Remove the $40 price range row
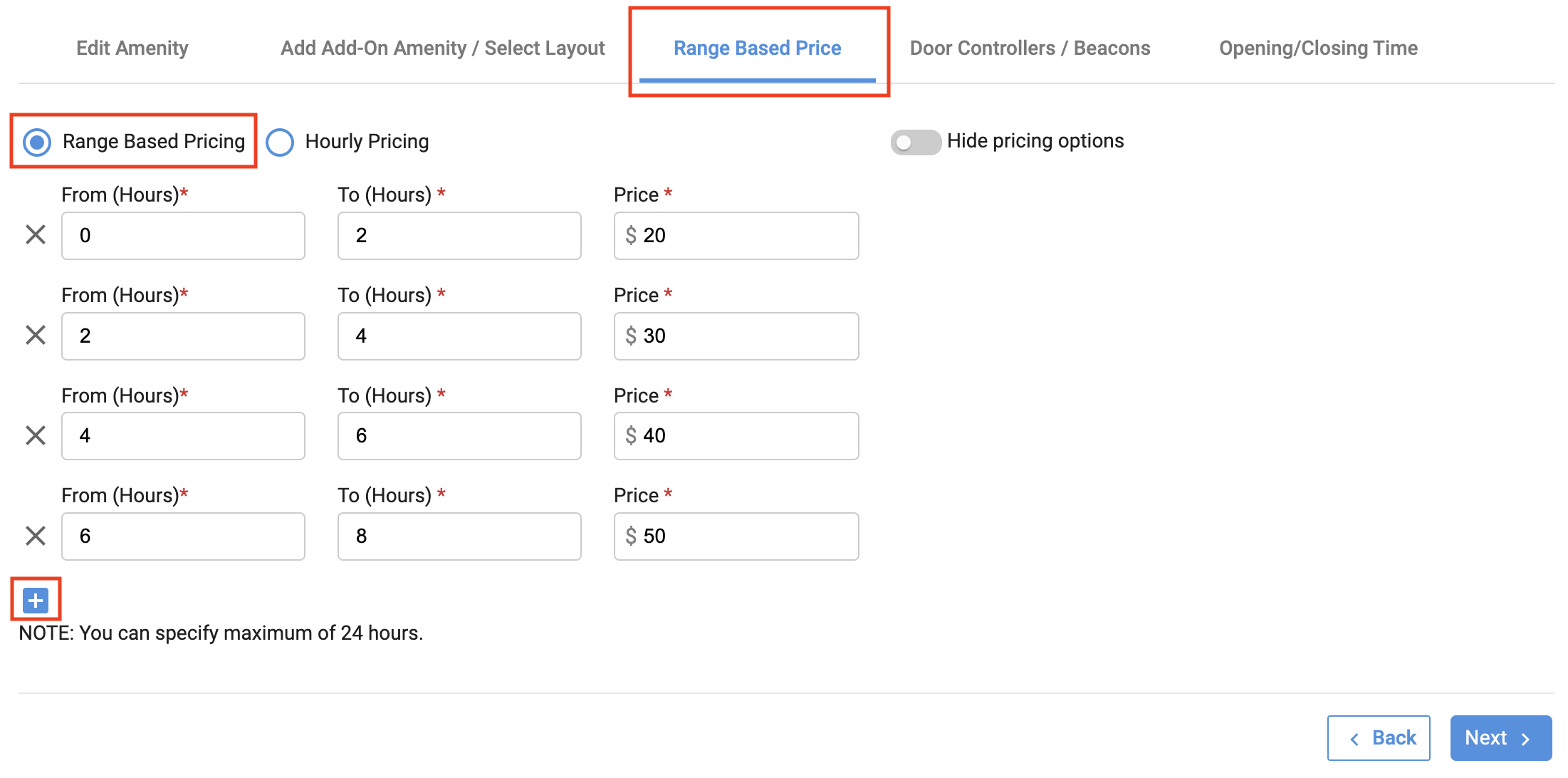Image resolution: width=1568 pixels, height=778 pixels. [35, 435]
